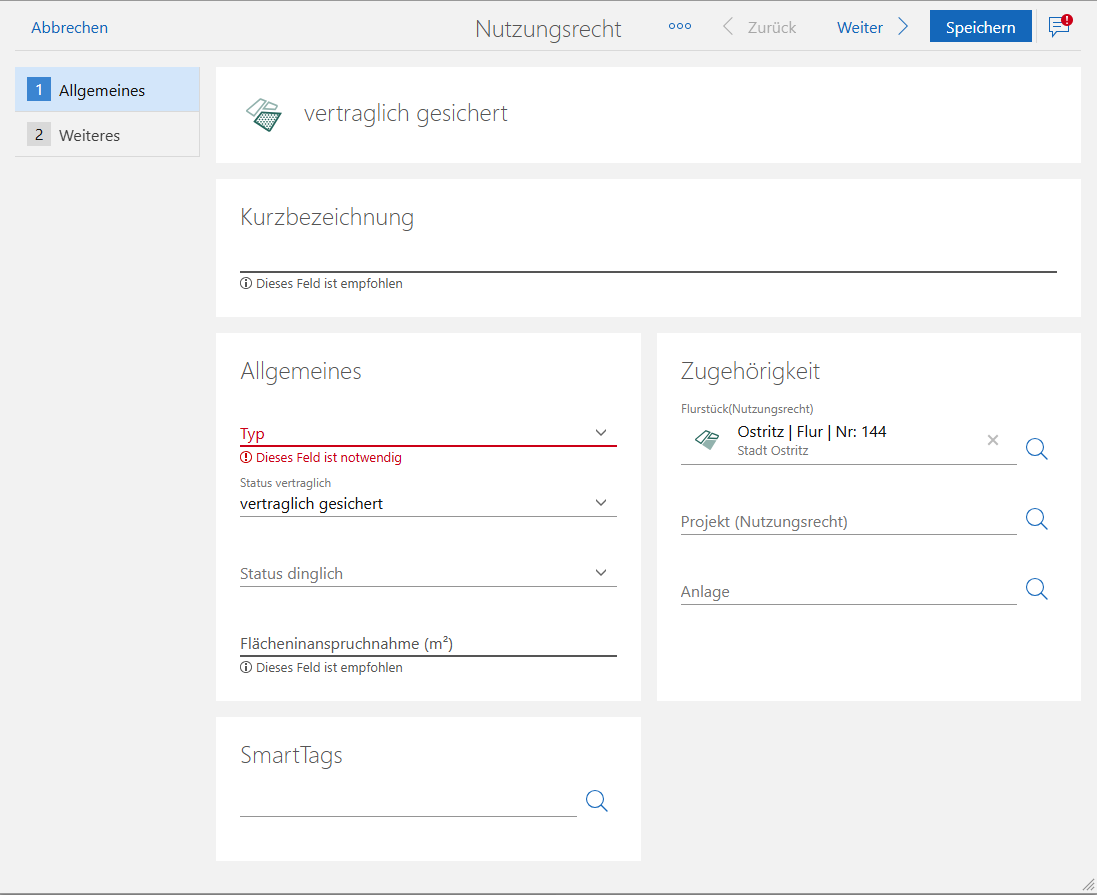Viewport: 1097px width, 895px height.
Task: Click the Speichern button
Action: (x=980, y=27)
